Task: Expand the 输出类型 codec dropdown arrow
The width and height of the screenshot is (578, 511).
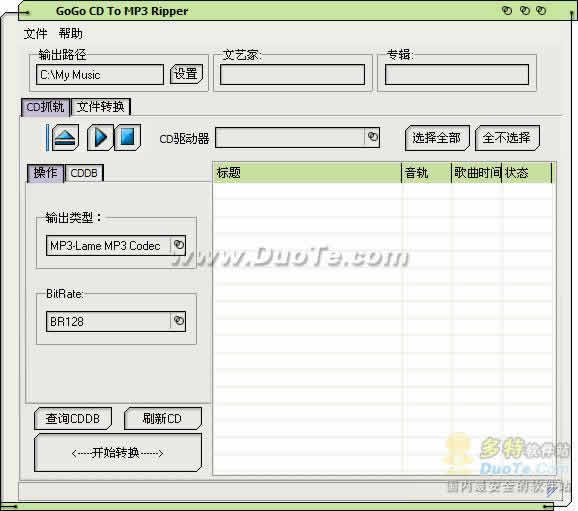Action: tap(178, 245)
